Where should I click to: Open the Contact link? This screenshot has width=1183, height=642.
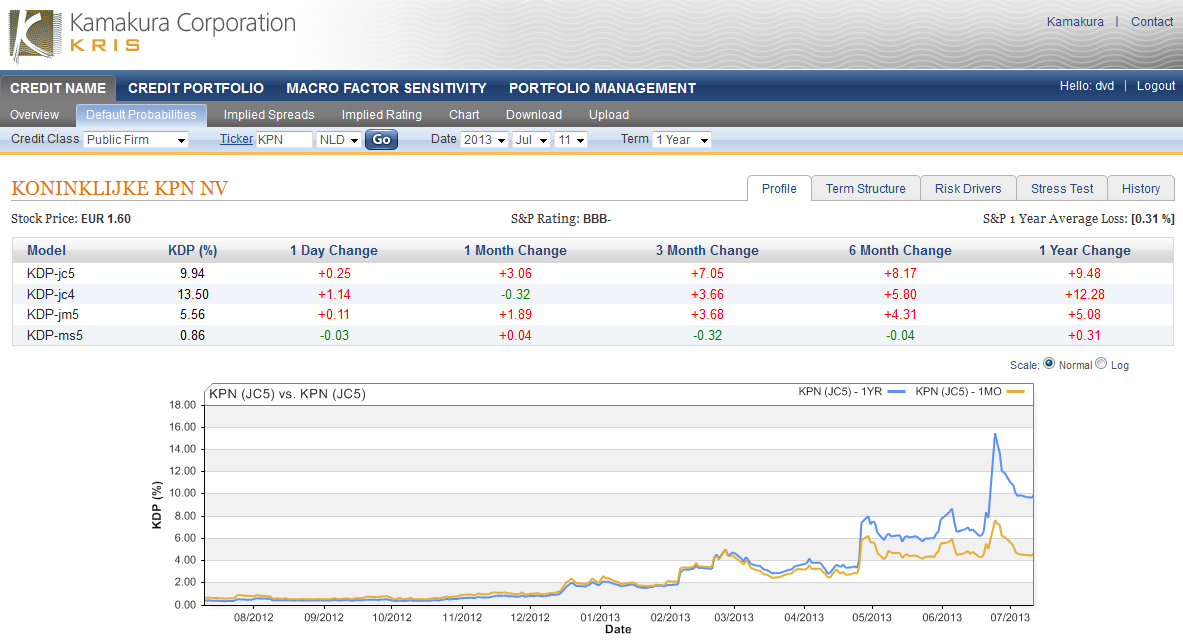coord(1152,22)
